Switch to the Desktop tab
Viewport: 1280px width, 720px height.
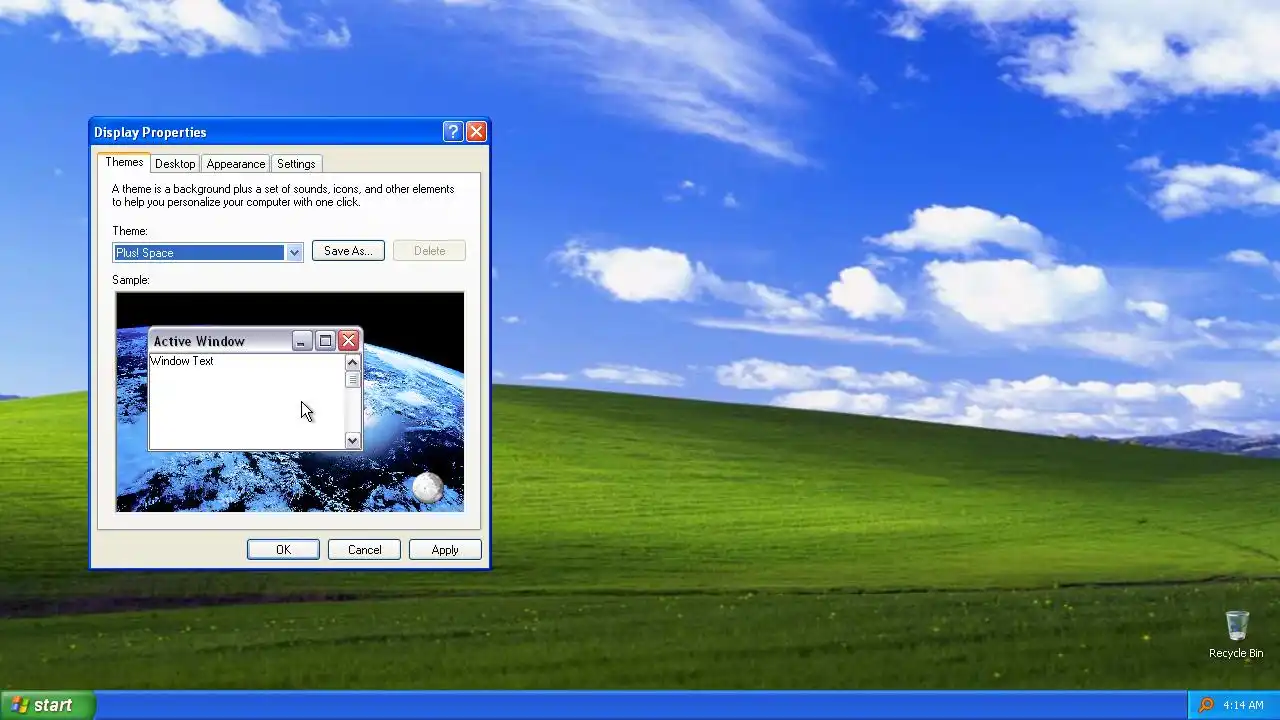pos(175,164)
